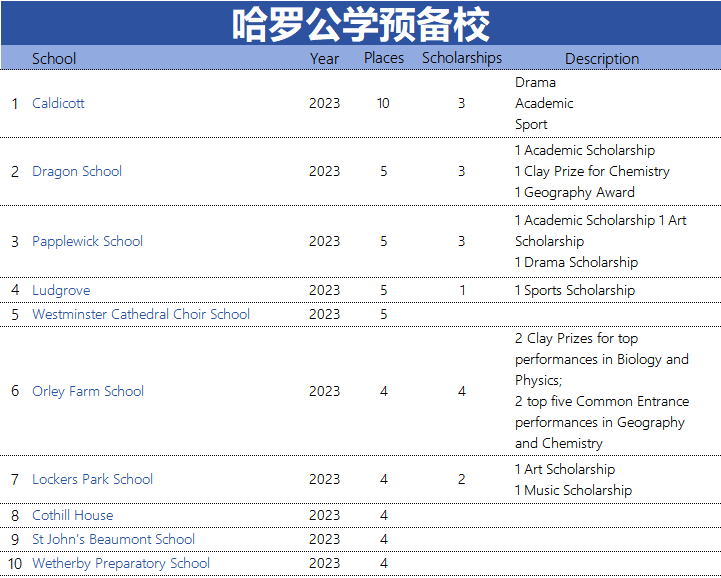Select Caldicott's year cell 2023
Screen dimensions: 721x578
pos(325,103)
